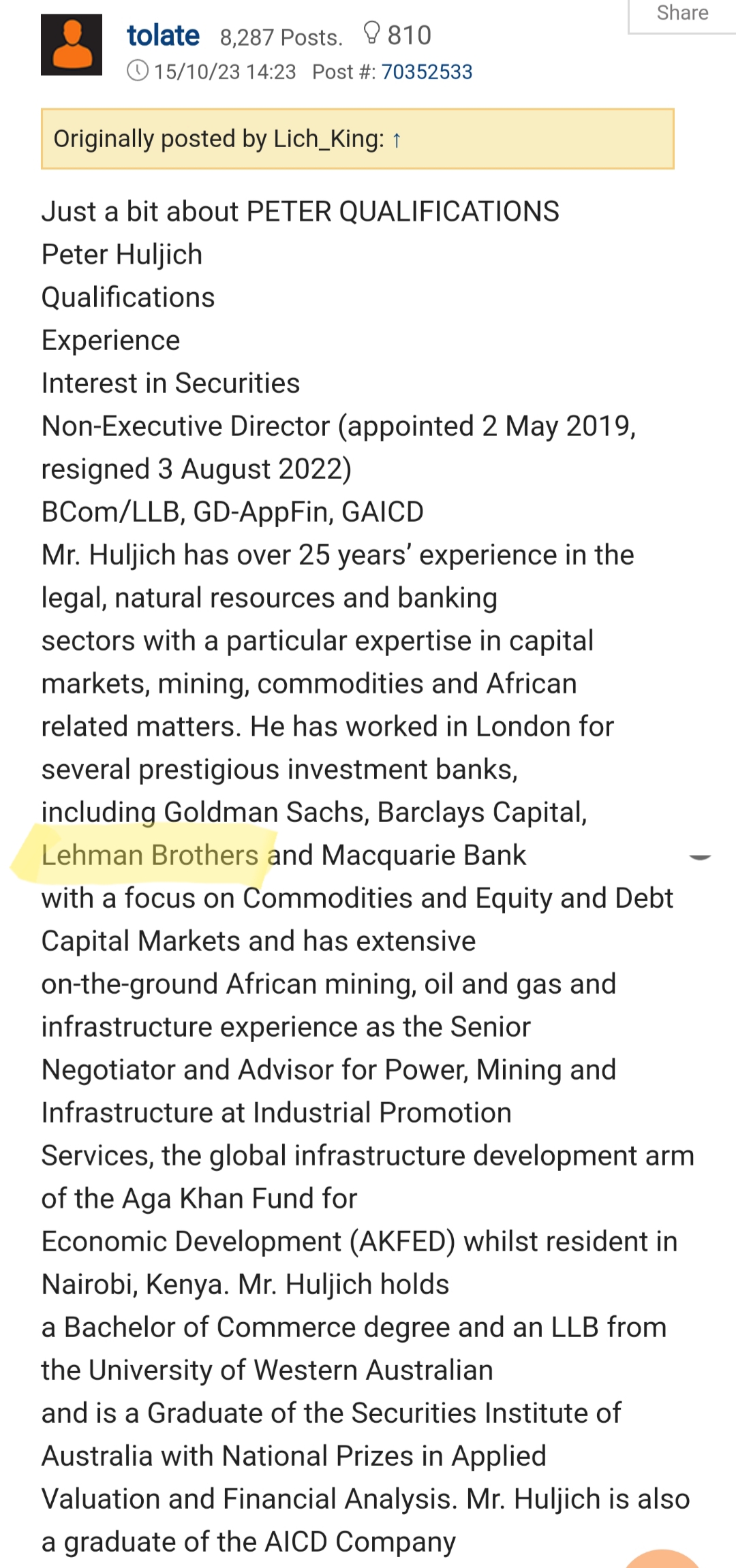Click the BCom/LLB, GD-AppFin, GAICD line

coord(232,512)
